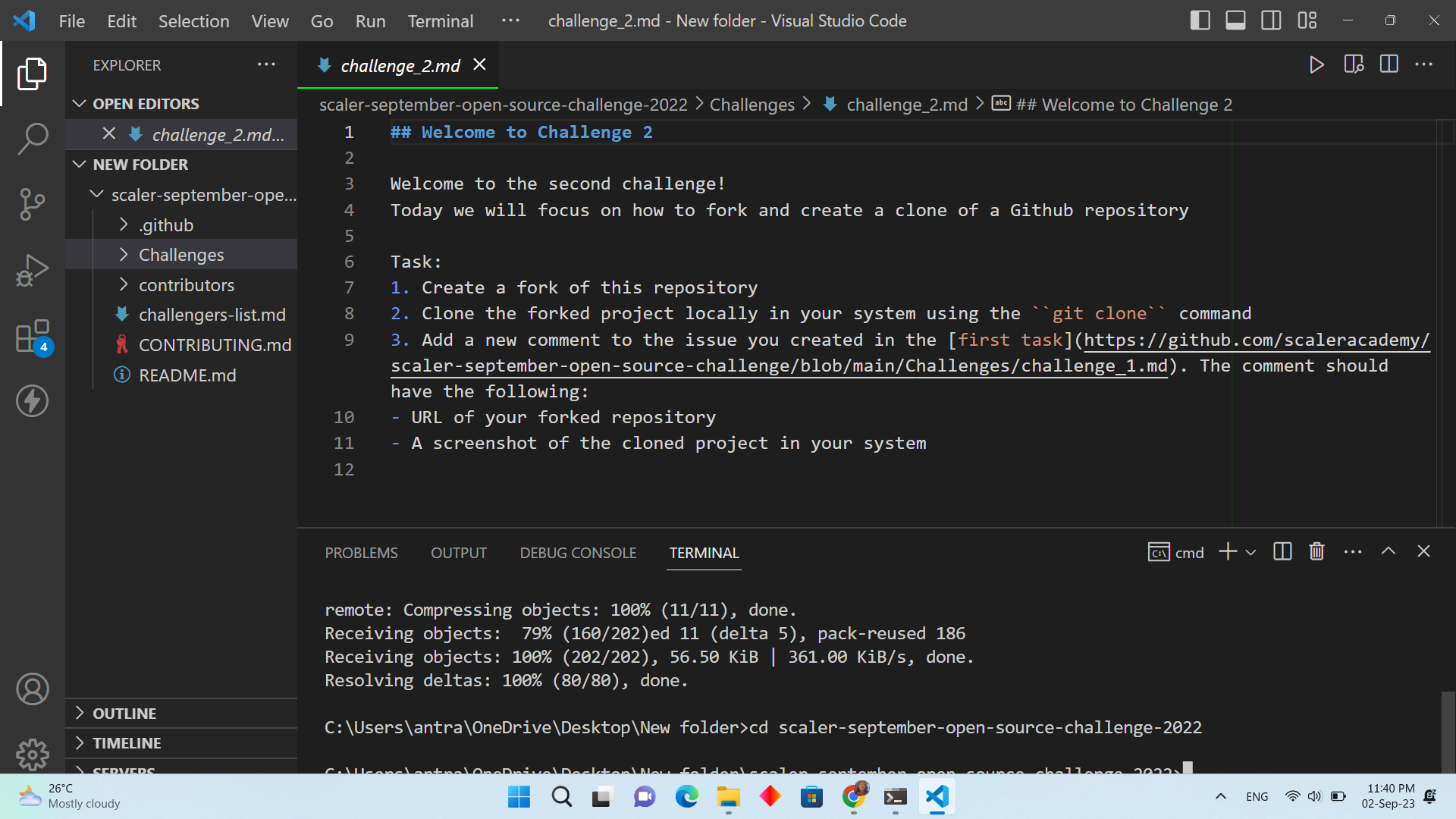Run the active file with the play button
The height and width of the screenshot is (819, 1456).
click(1317, 64)
